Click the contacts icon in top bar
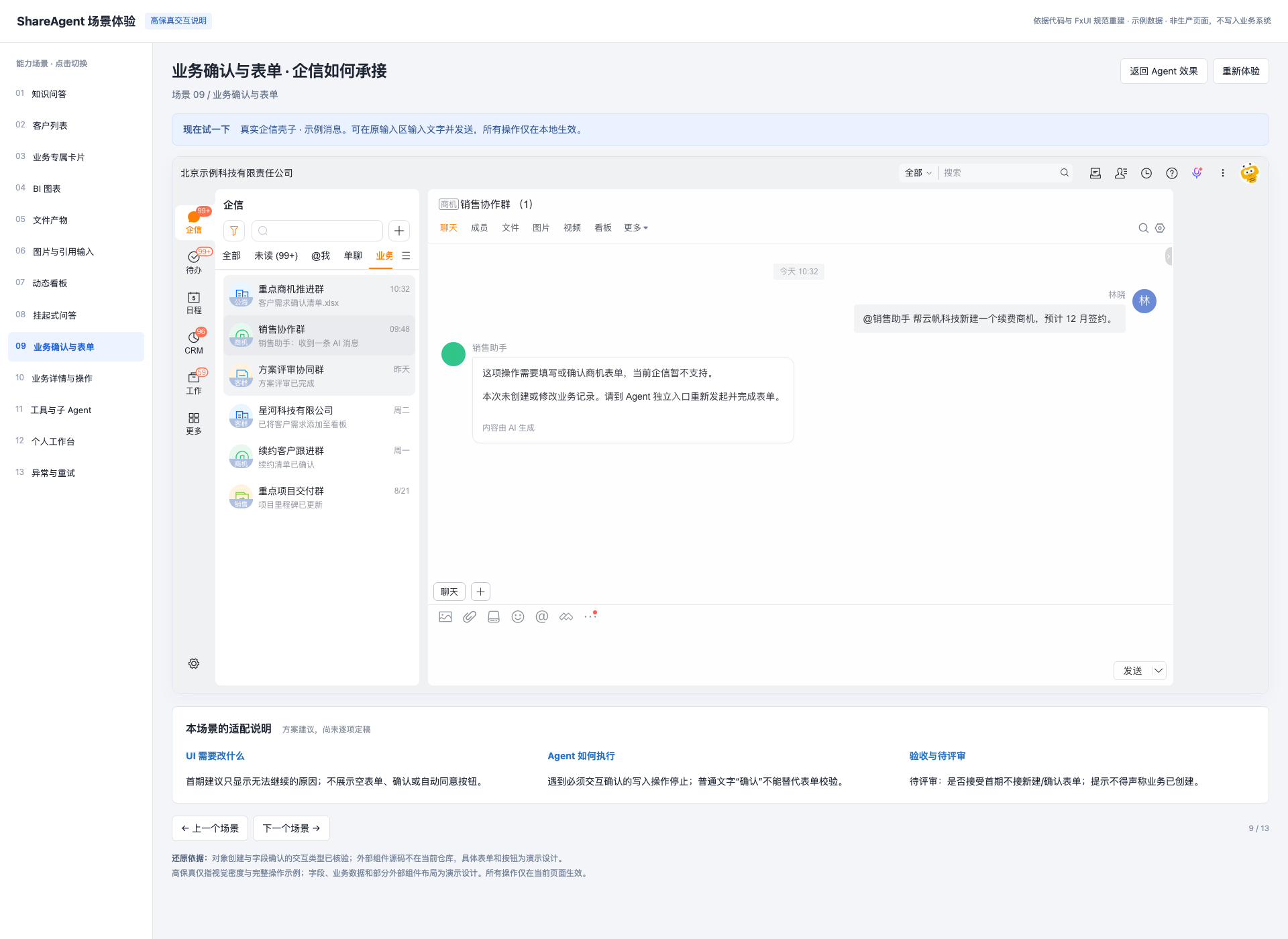1288x939 pixels. [x=1121, y=173]
